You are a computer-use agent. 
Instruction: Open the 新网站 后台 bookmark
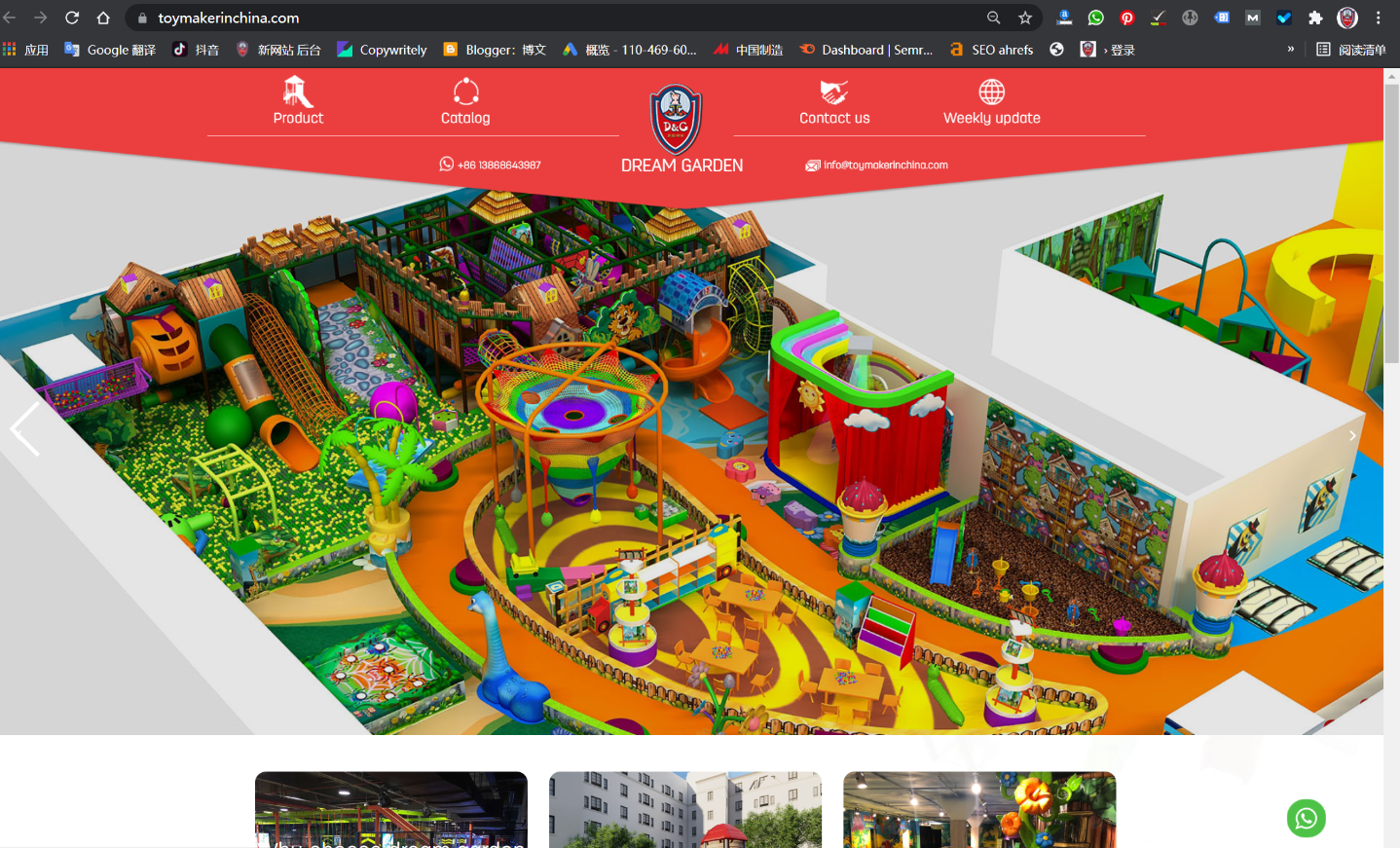[x=278, y=50]
